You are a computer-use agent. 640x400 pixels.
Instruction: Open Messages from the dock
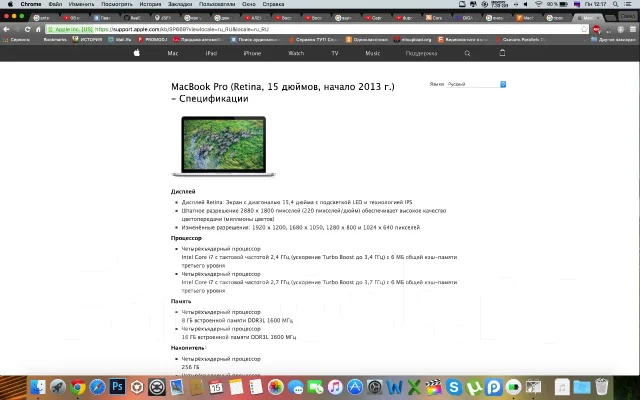point(296,387)
